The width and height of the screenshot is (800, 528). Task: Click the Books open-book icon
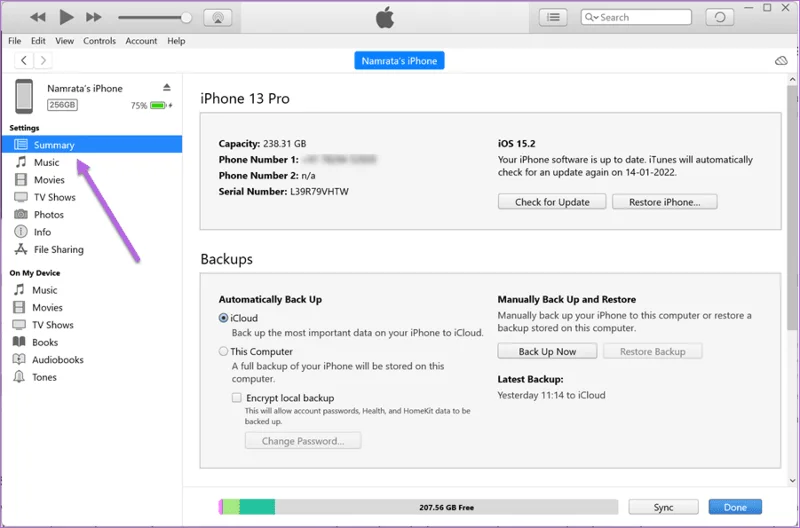pyautogui.click(x=19, y=342)
